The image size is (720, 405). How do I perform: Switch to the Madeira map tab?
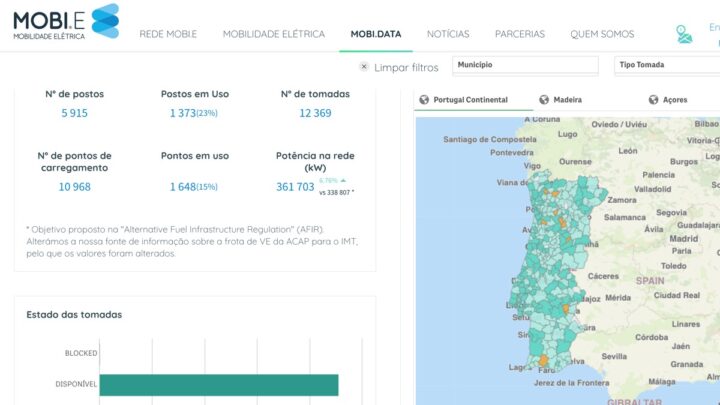[566, 100]
